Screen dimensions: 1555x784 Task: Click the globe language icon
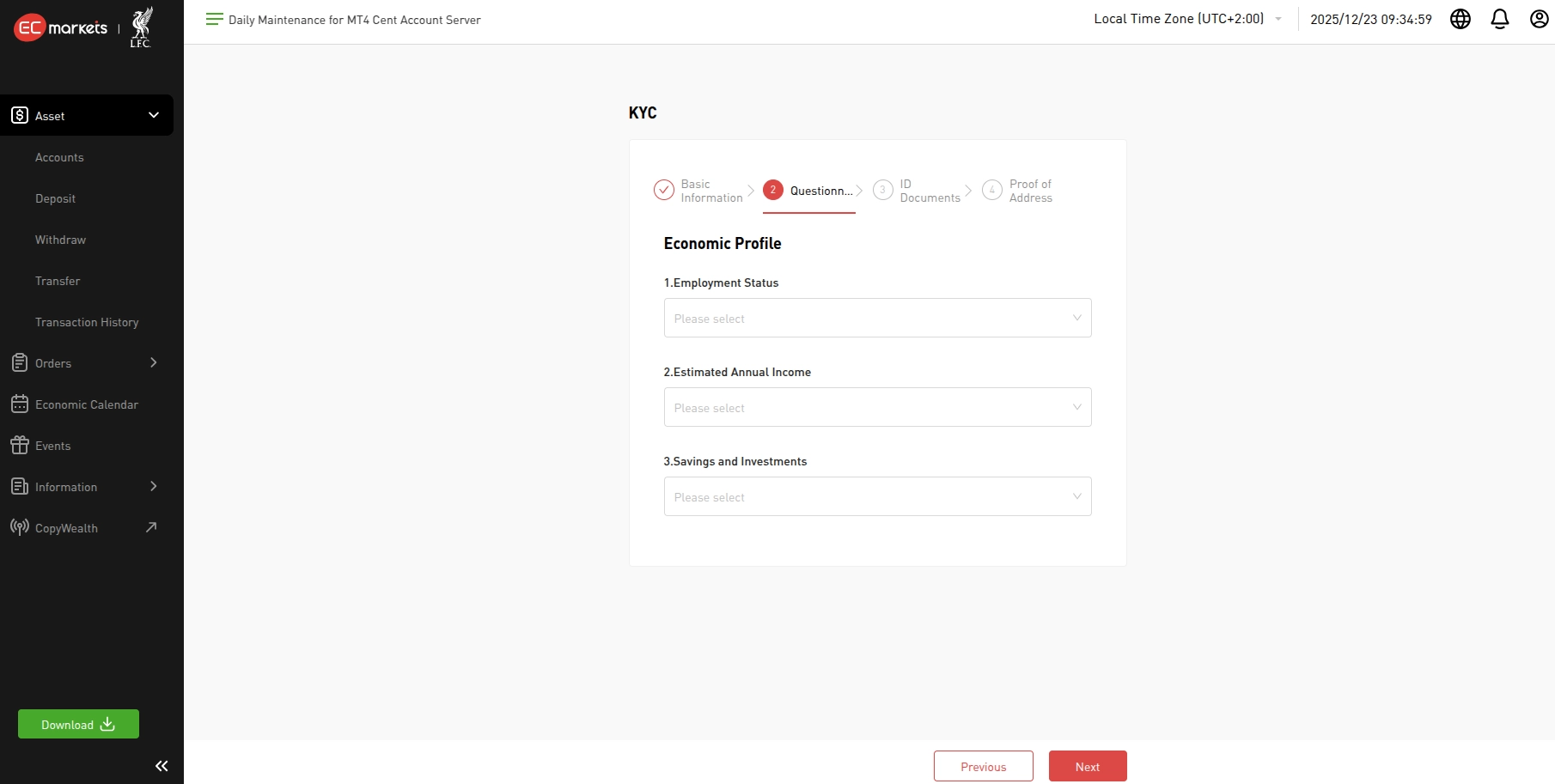(1460, 19)
